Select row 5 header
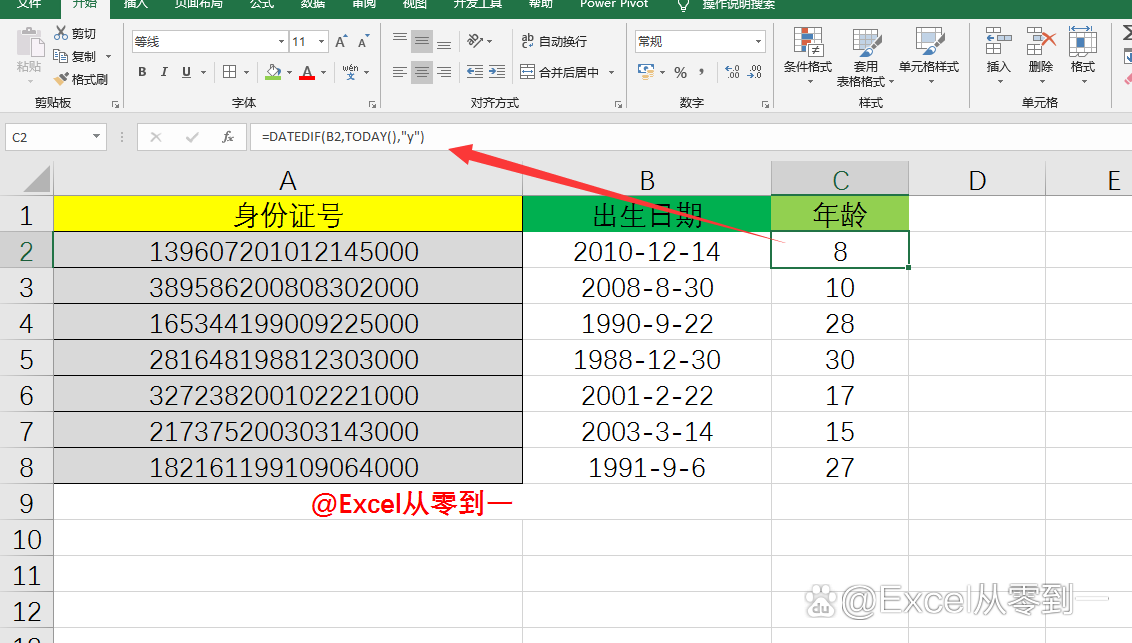Viewport: 1132px width, 643px height. (27, 359)
